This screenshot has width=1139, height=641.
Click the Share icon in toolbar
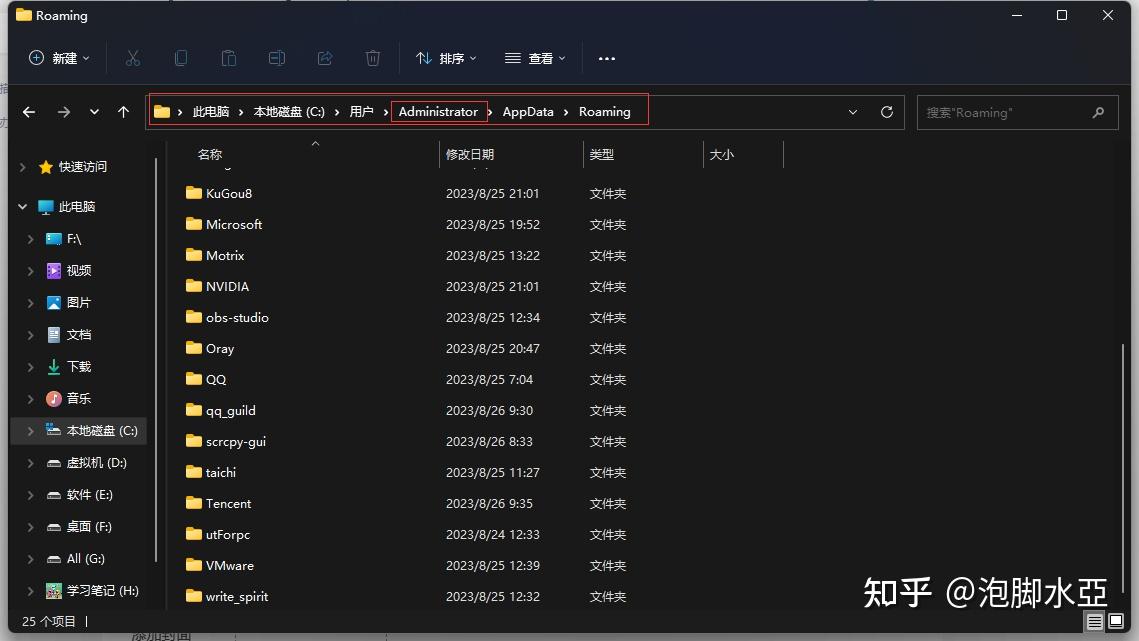pyautogui.click(x=325, y=58)
